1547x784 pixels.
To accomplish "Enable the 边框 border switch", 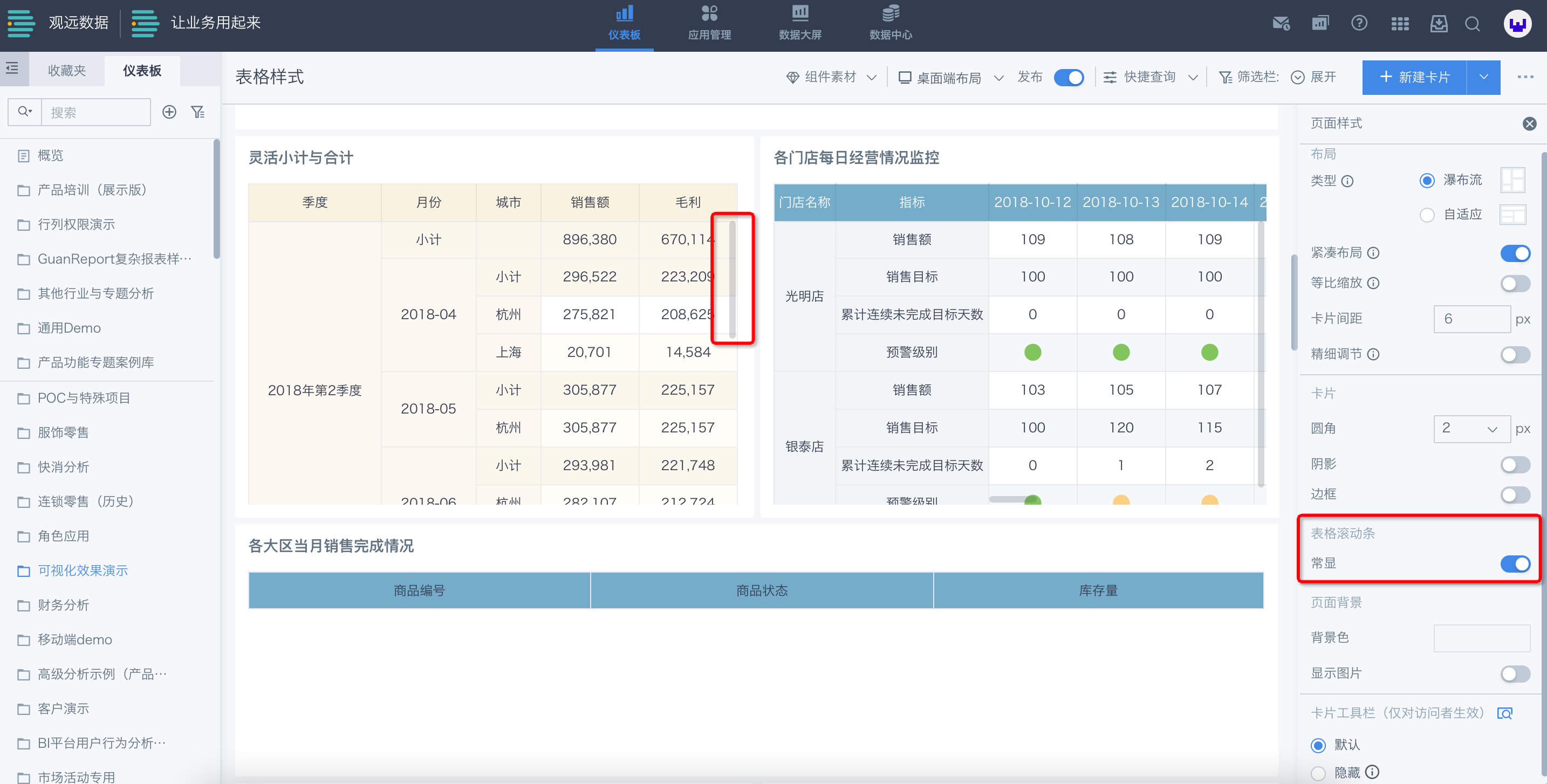I will tap(1515, 494).
